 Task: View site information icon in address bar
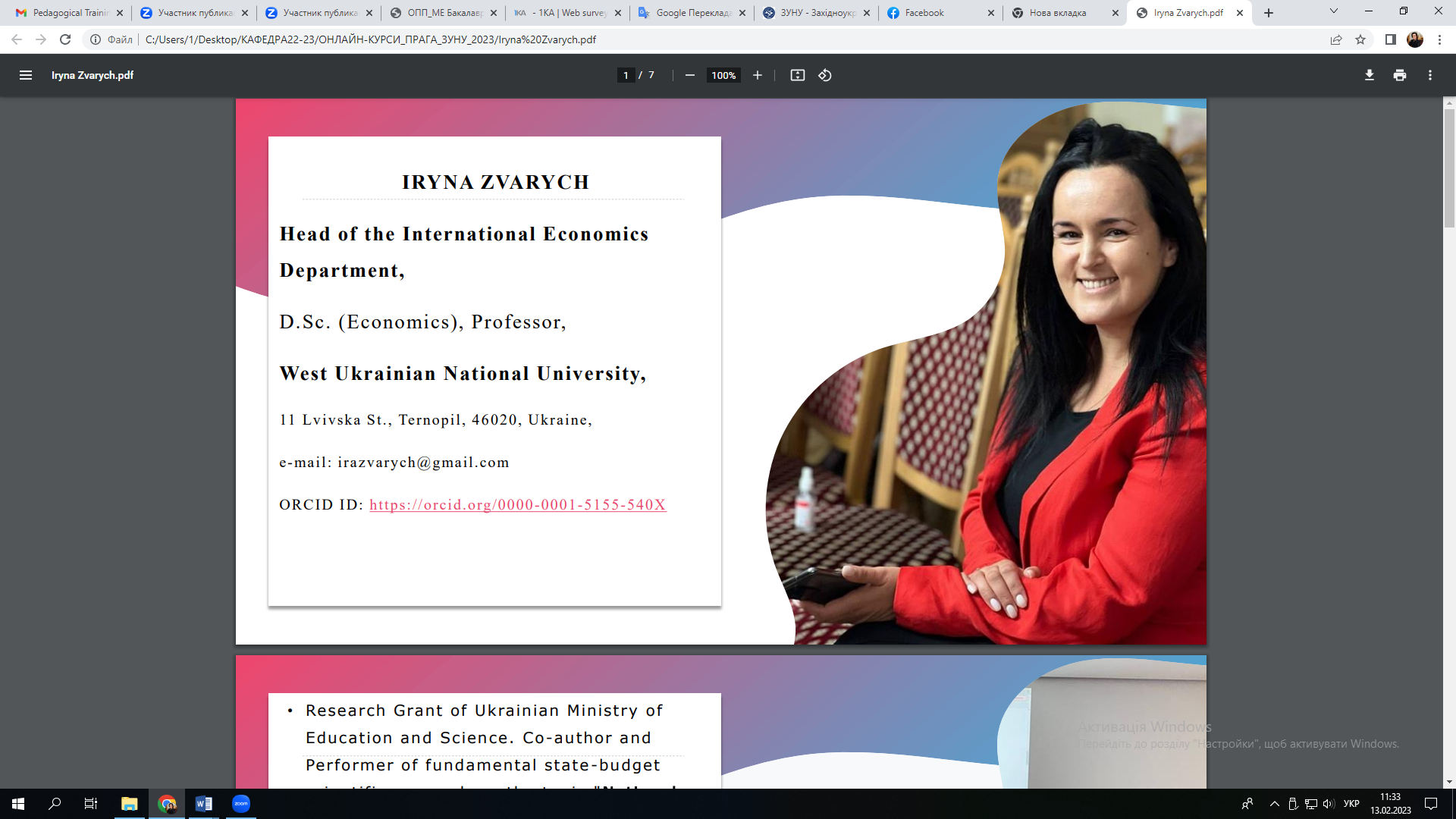[96, 39]
